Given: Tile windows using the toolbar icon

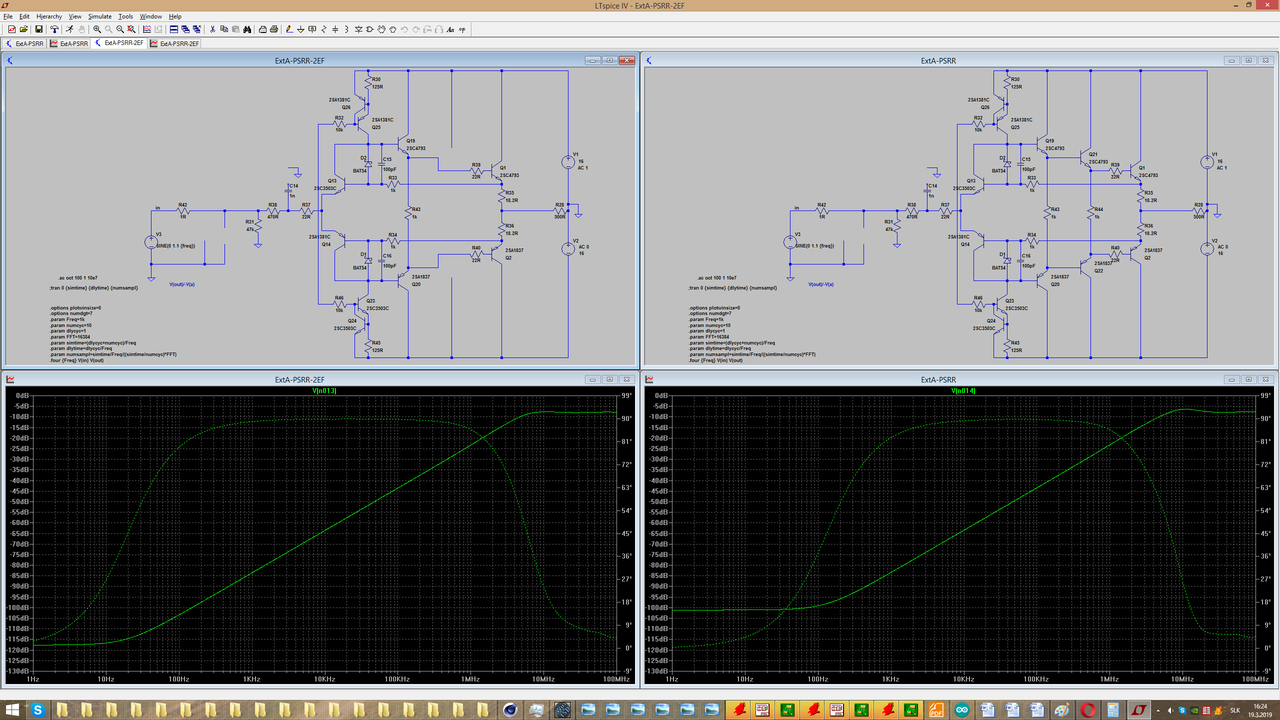Looking at the screenshot, I should click(x=174, y=29).
